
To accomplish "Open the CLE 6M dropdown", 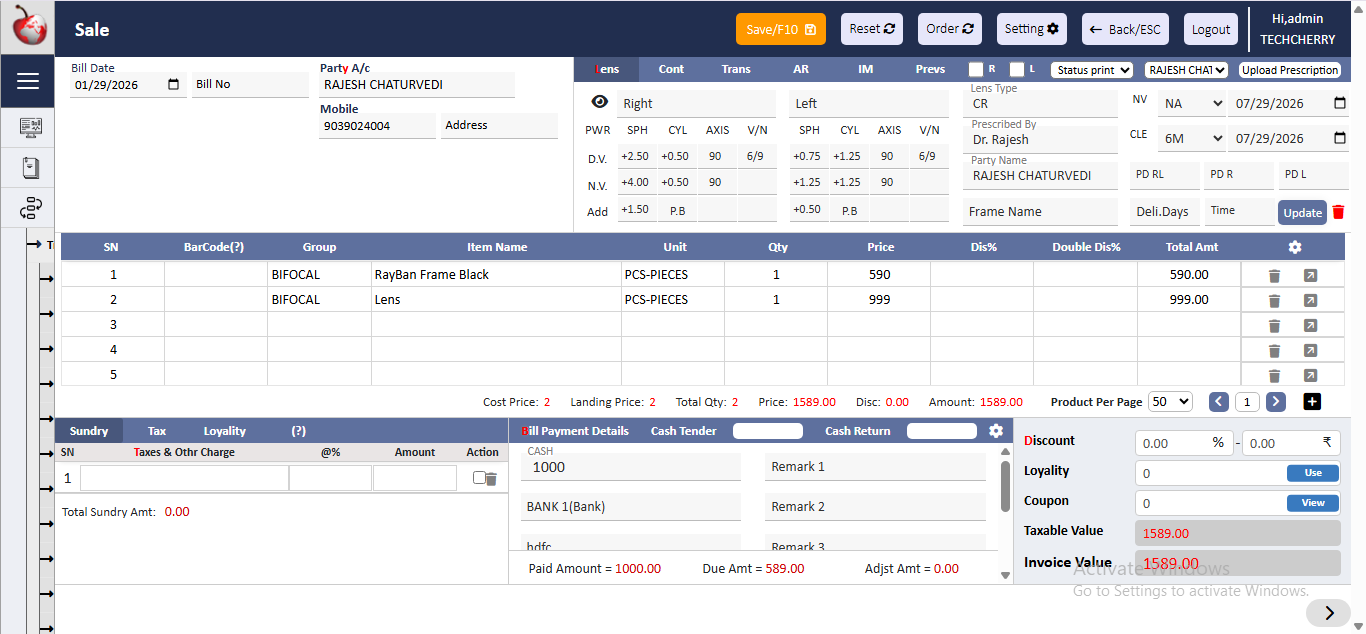I will [1191, 138].
